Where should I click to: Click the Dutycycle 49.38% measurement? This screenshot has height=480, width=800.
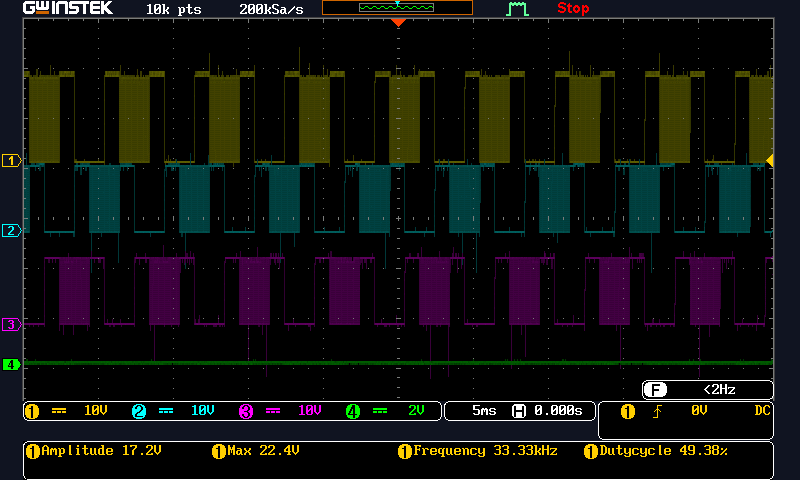[663, 450]
